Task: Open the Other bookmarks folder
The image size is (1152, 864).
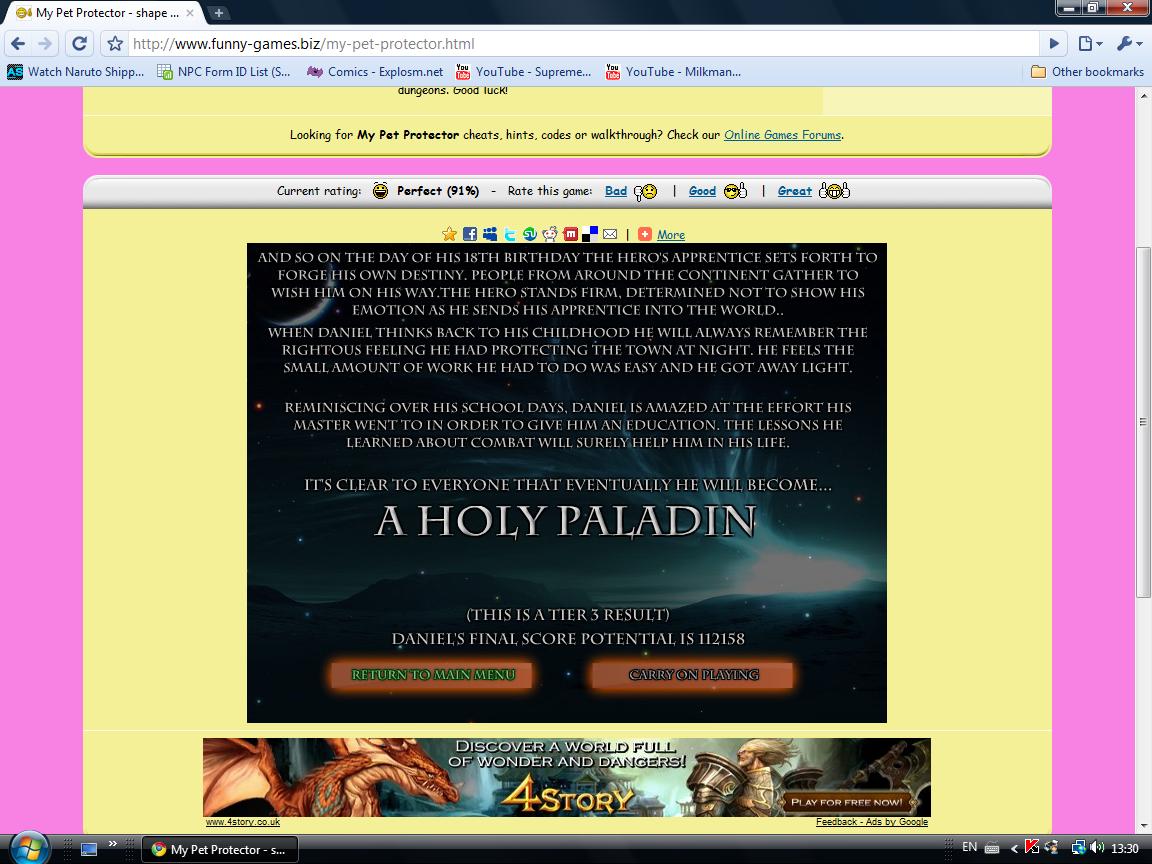Action: [x=1087, y=72]
